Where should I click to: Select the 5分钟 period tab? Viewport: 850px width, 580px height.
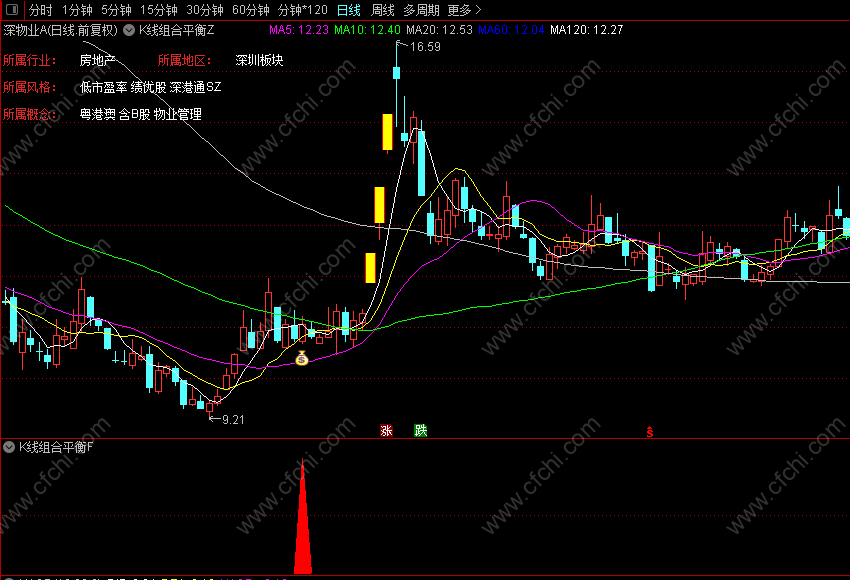pos(116,10)
